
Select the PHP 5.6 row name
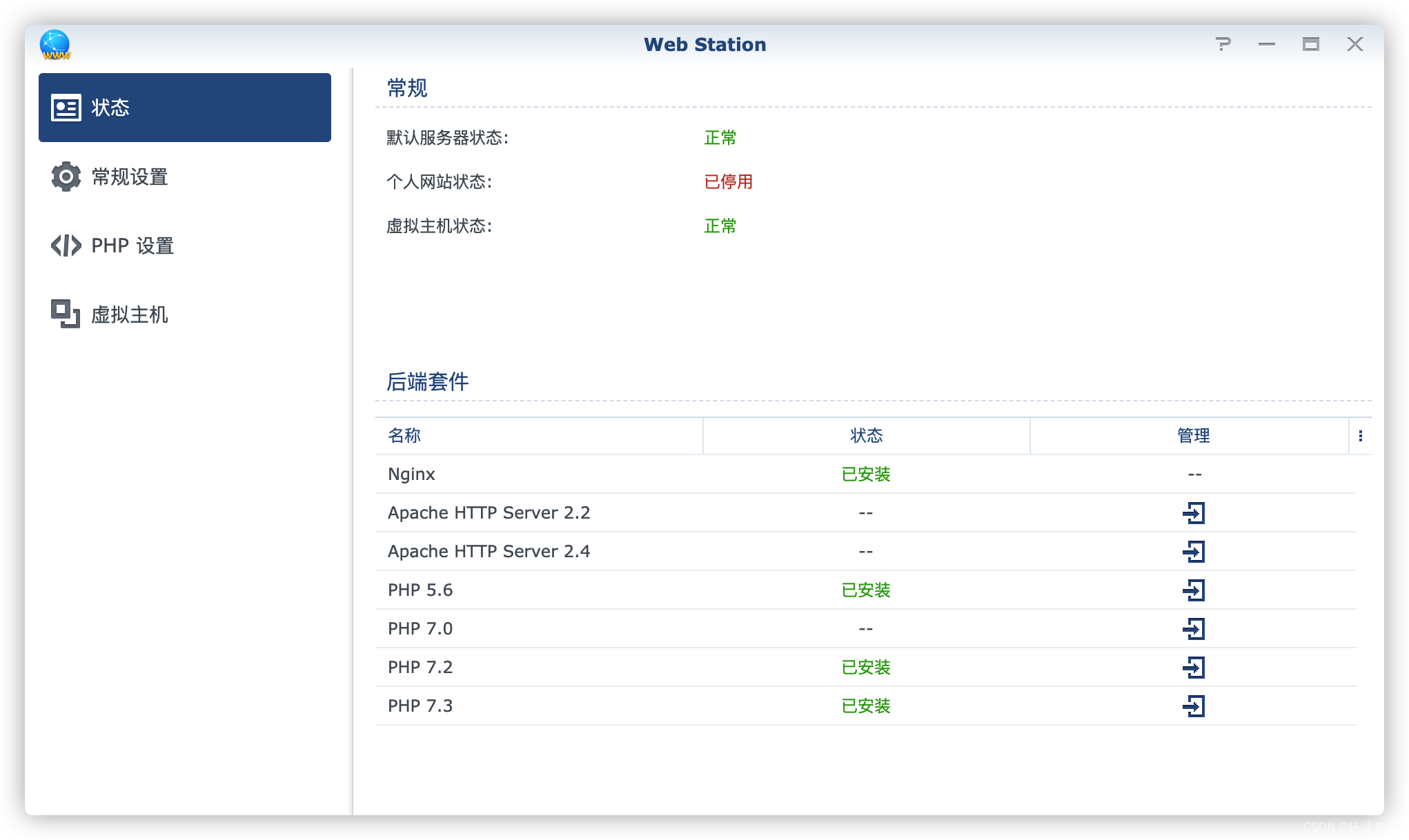pos(420,590)
